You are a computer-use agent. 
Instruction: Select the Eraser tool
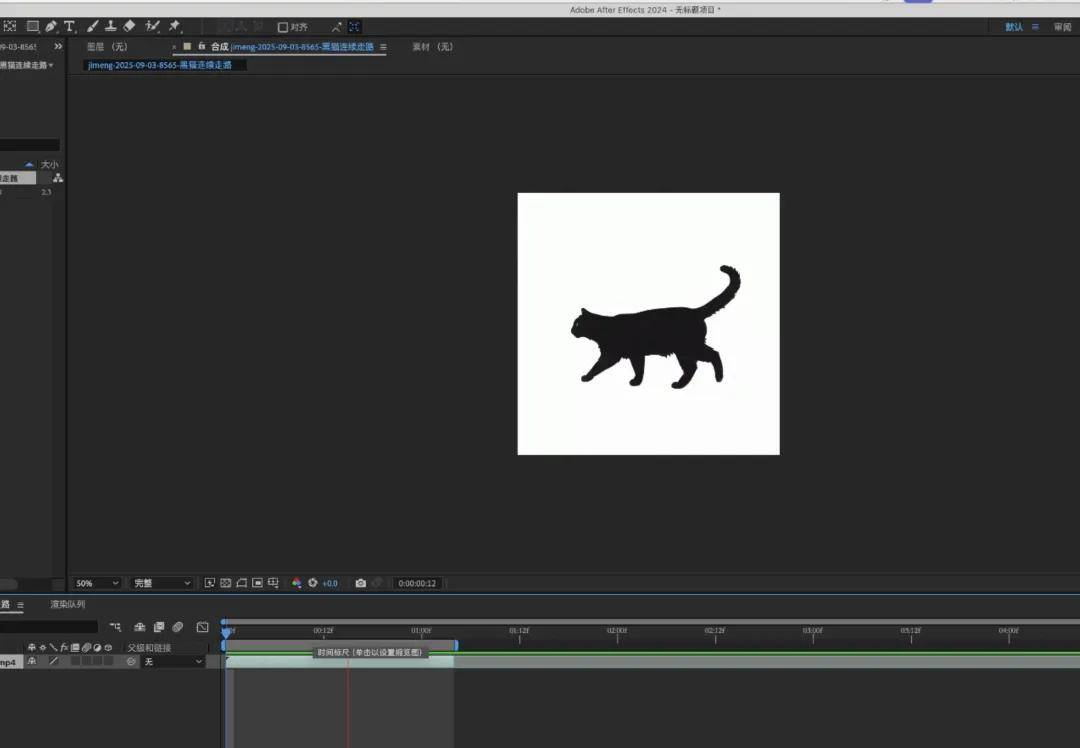coord(129,26)
